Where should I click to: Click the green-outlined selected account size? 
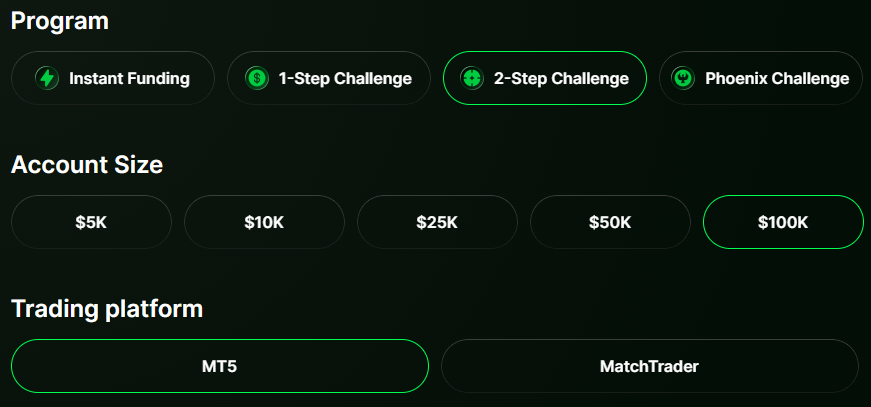pyautogui.click(x=783, y=222)
